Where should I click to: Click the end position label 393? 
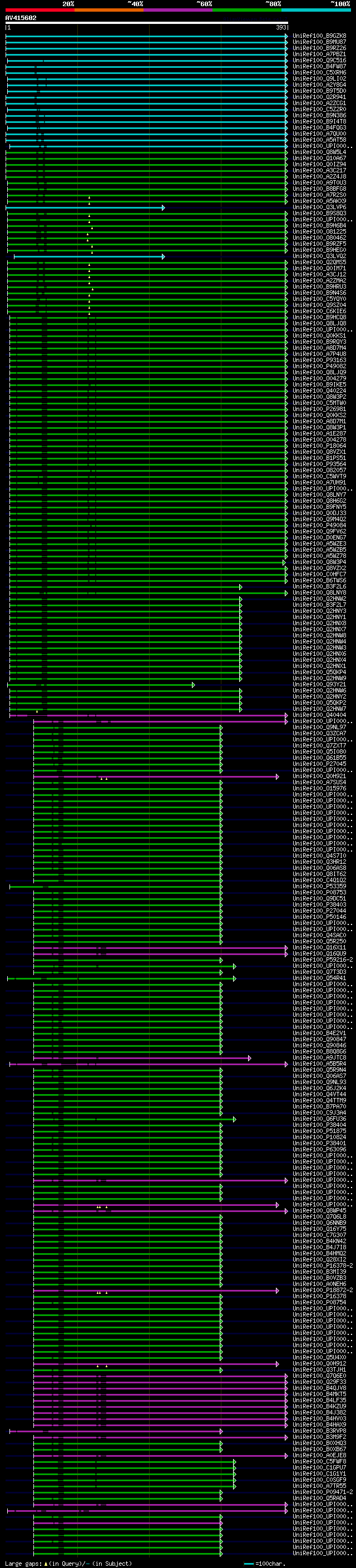(281, 27)
